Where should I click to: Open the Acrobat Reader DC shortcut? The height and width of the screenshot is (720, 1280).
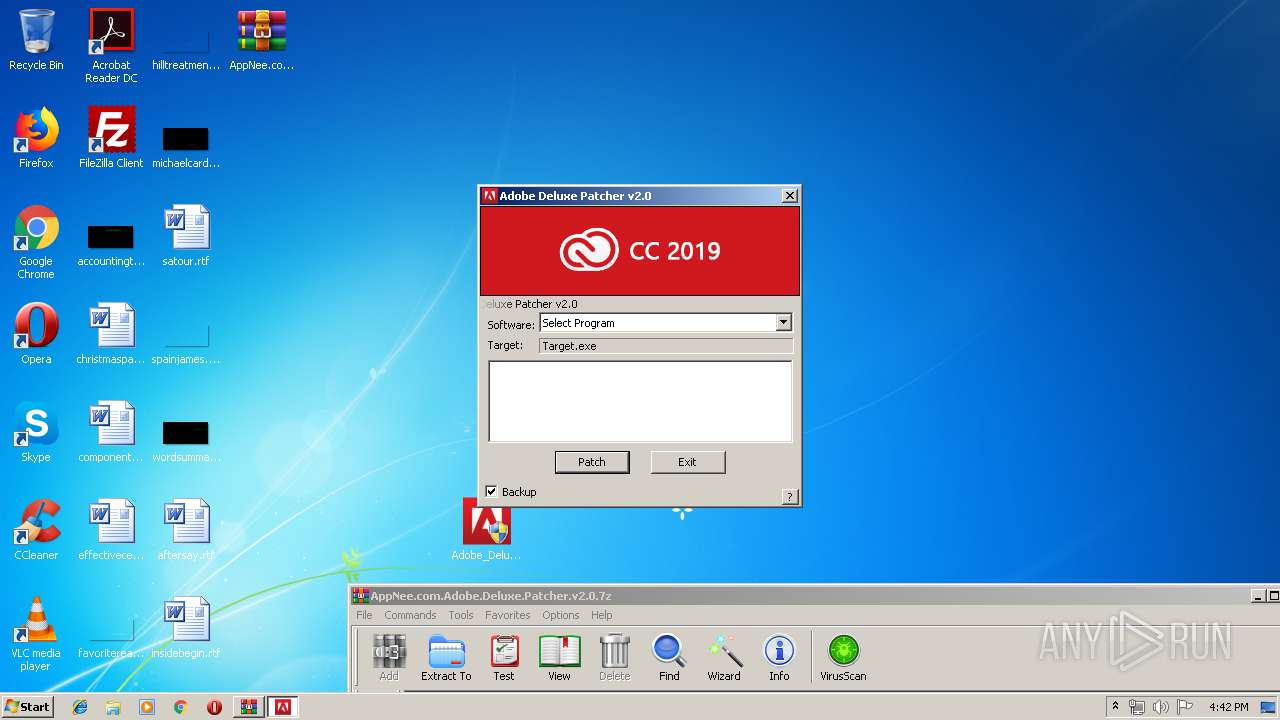coord(111,46)
